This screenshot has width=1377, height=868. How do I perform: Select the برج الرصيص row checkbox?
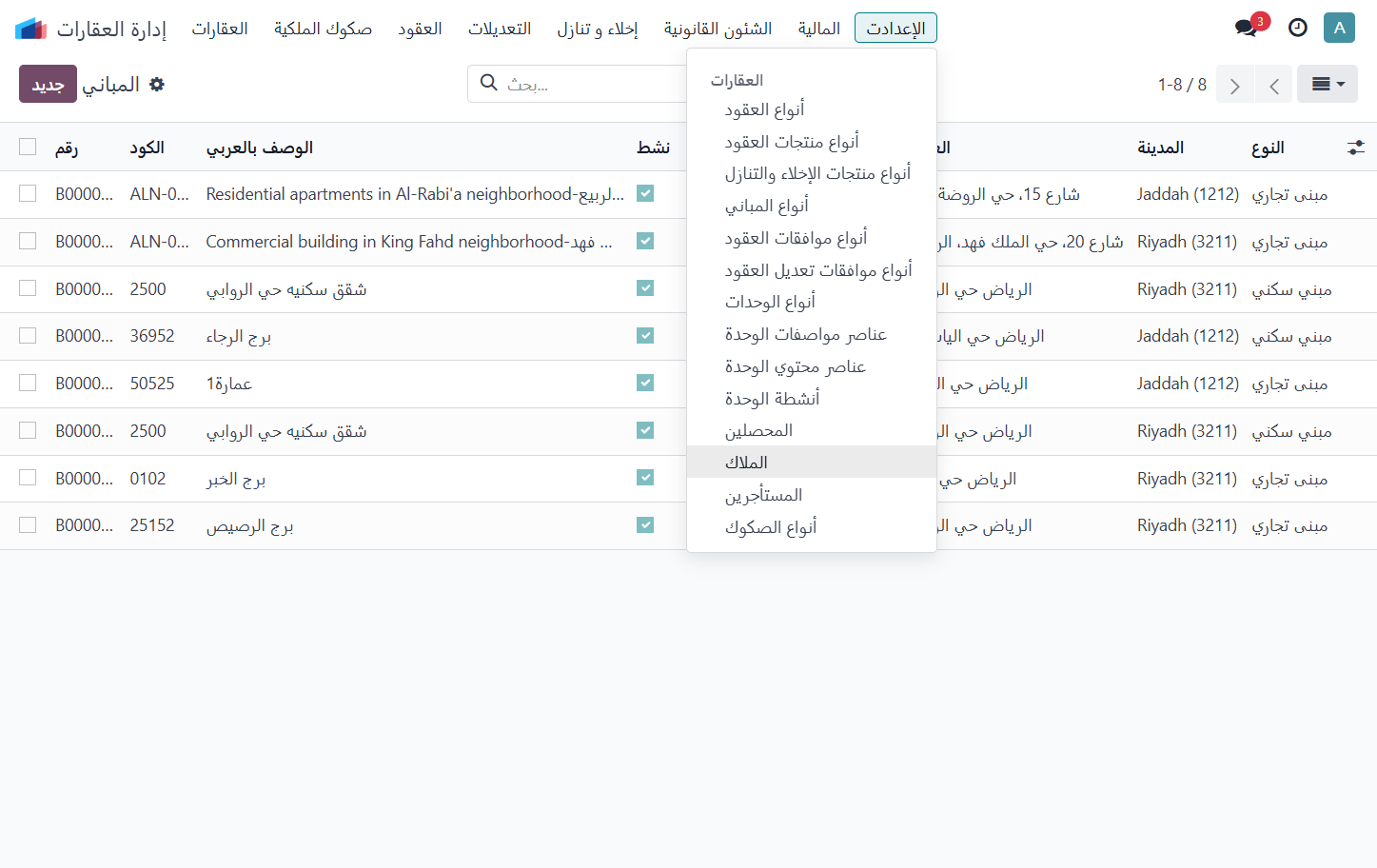point(28,524)
